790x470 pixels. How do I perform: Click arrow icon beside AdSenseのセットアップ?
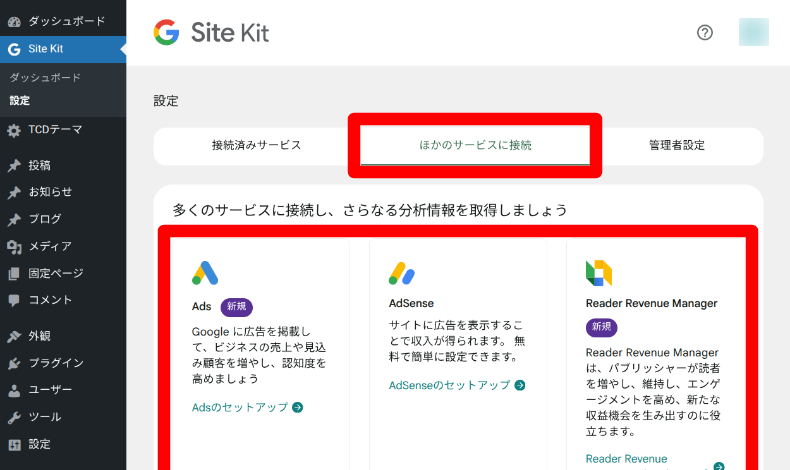520,385
